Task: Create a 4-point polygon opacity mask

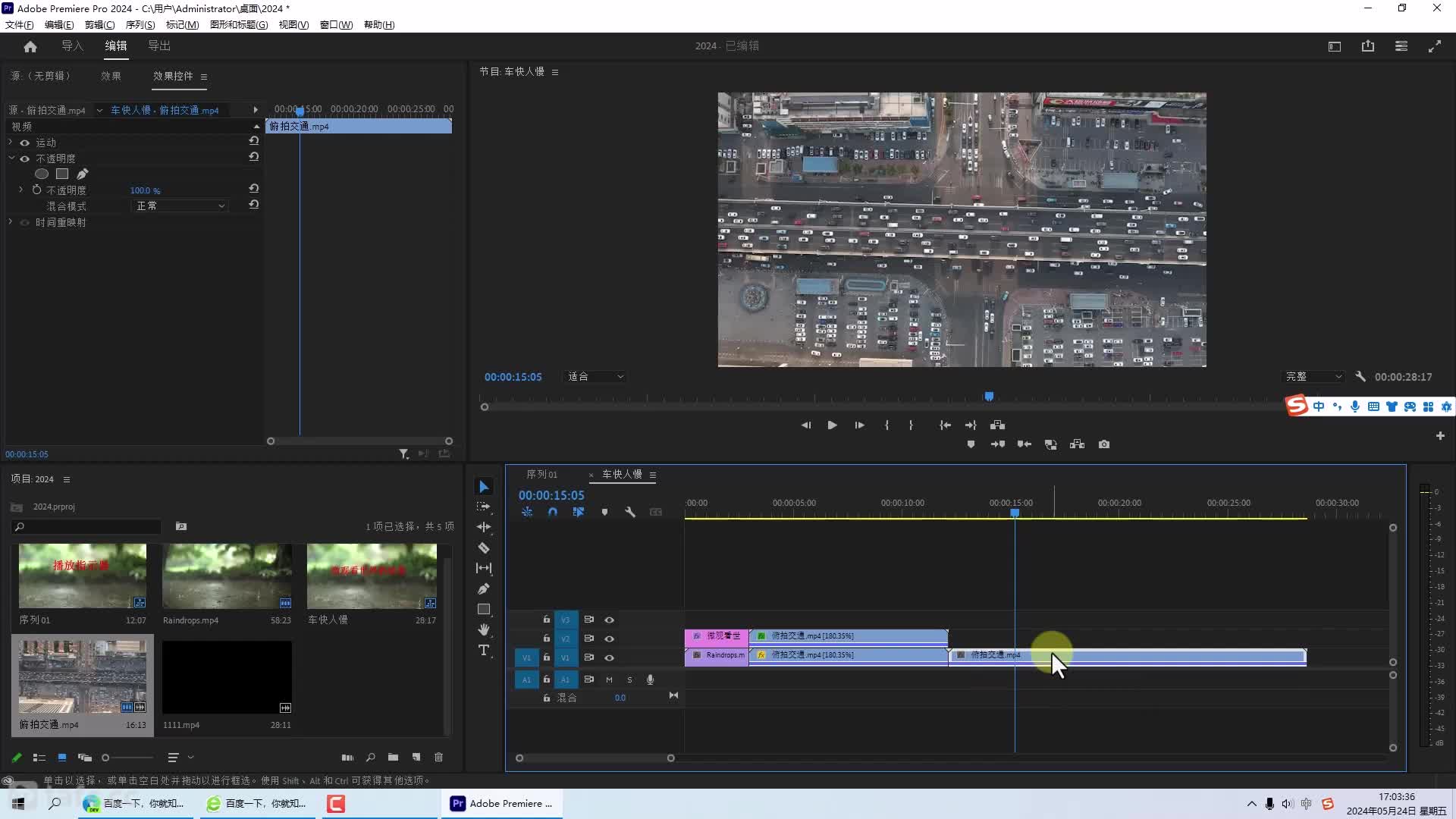Action: tap(62, 174)
